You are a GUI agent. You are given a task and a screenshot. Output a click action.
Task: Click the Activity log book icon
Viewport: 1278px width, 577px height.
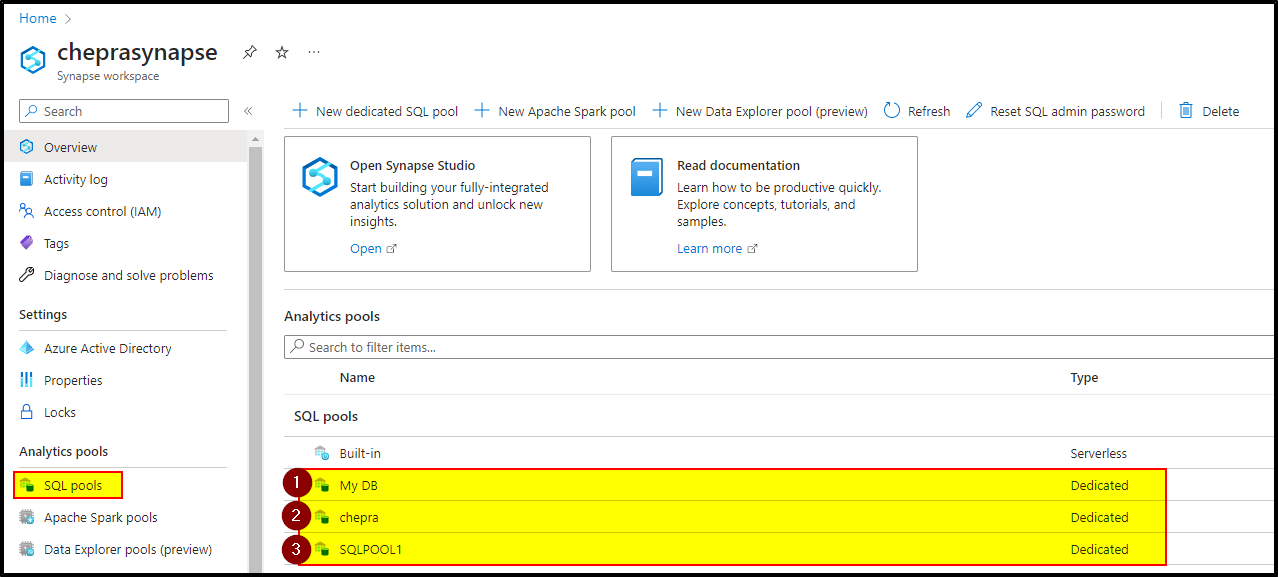click(x=27, y=179)
